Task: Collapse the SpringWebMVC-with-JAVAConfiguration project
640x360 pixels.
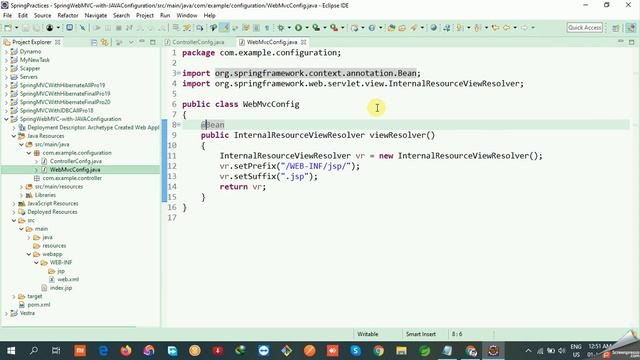Action: [6, 119]
